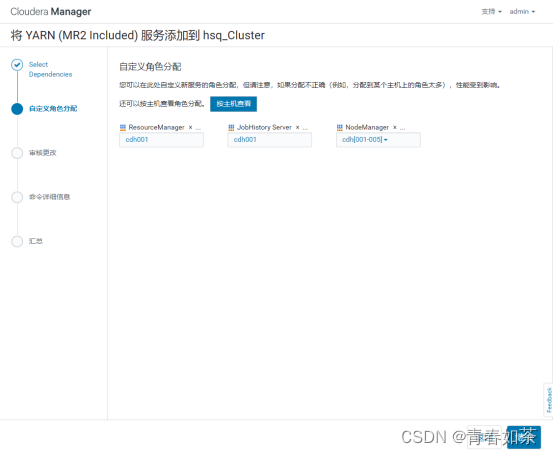Click the circle icon beside 命令详细信息

[x=17, y=197]
